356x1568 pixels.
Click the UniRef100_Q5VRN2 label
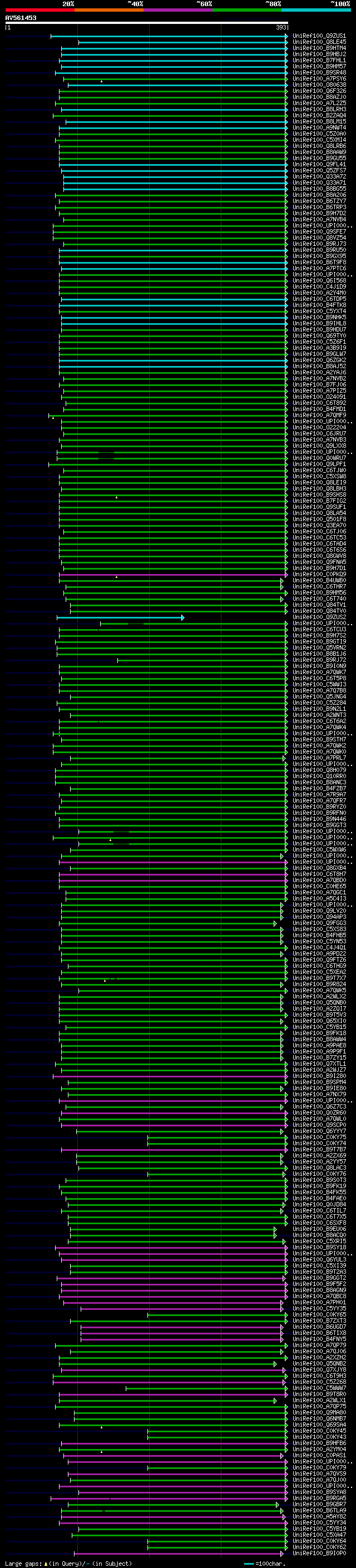click(x=319, y=648)
